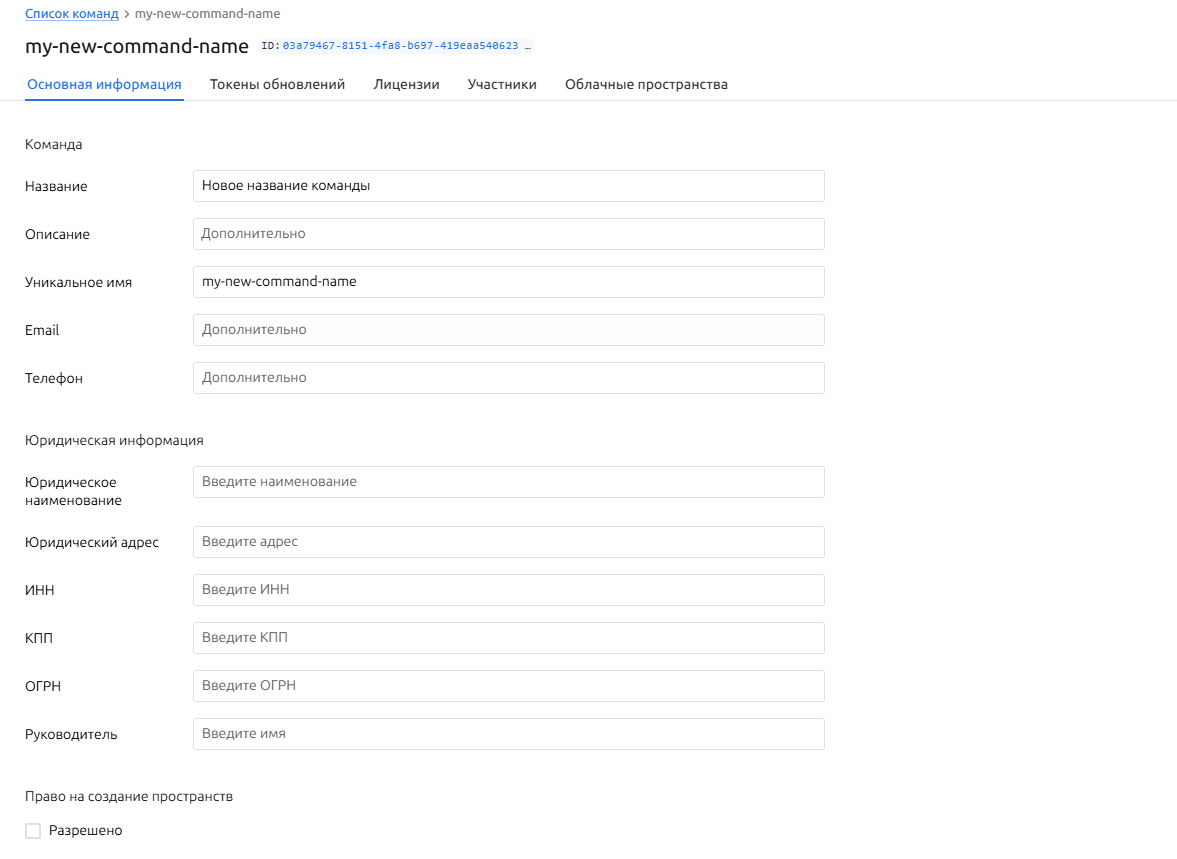Click the Уникальное имя field

point(508,282)
